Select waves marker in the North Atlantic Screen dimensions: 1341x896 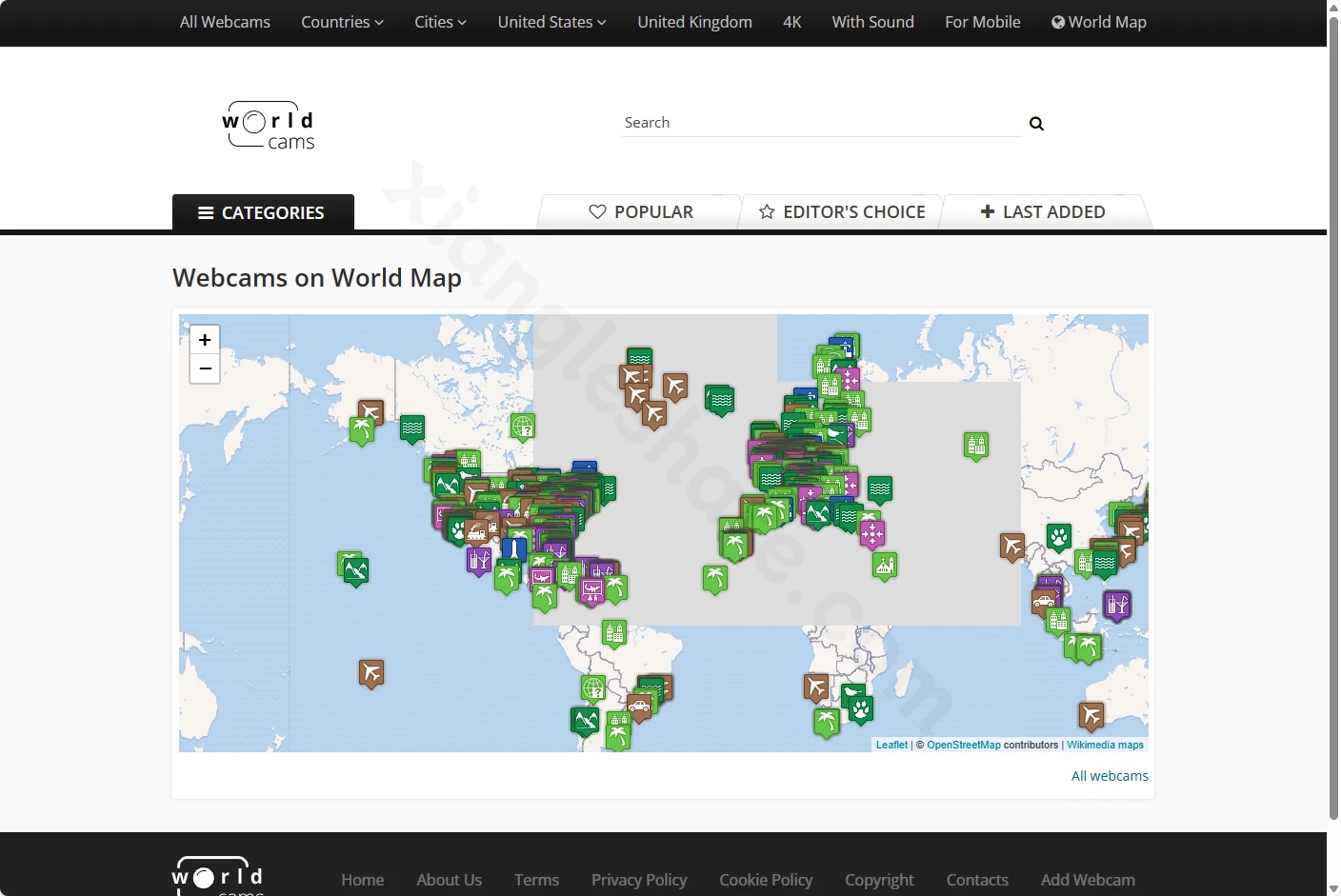point(722,400)
